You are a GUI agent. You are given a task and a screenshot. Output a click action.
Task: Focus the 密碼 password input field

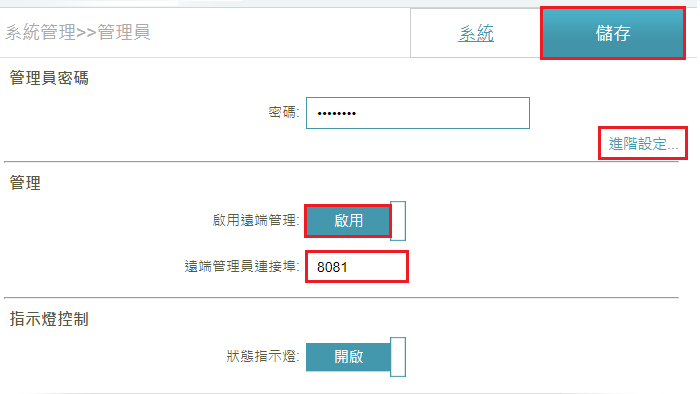(418, 113)
